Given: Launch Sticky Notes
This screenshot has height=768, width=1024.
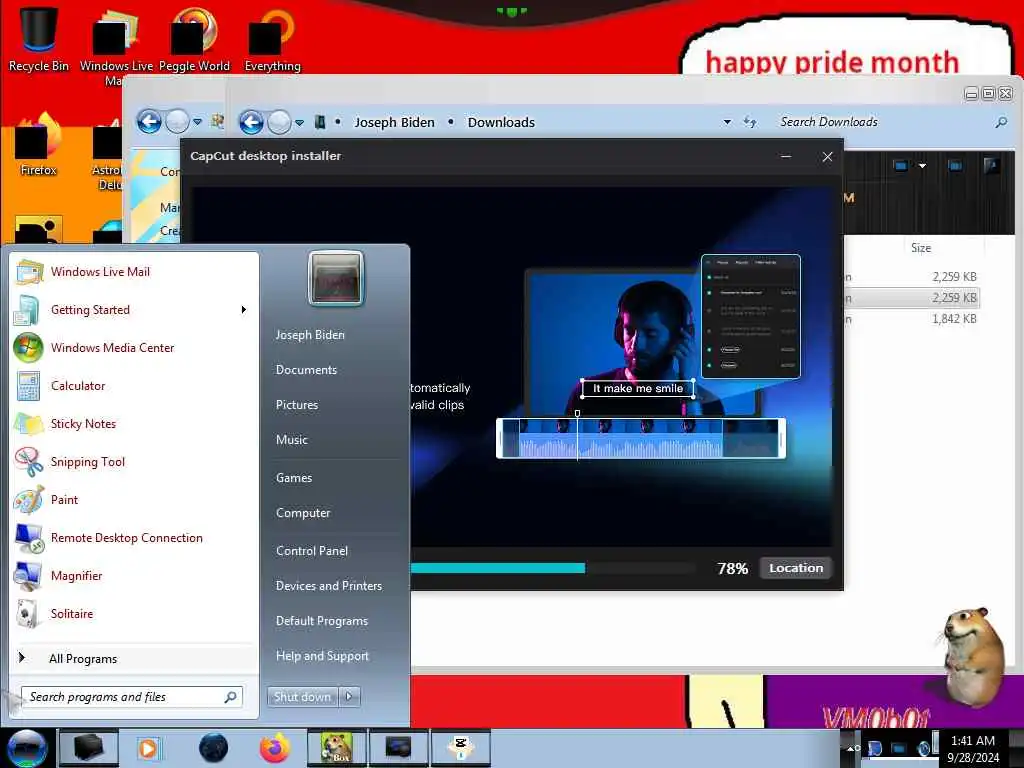Looking at the screenshot, I should (x=135, y=424).
